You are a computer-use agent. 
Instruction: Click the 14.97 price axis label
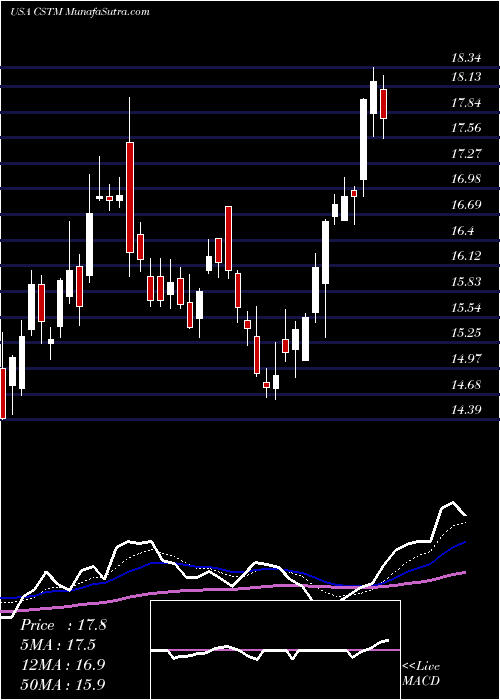pos(466,359)
